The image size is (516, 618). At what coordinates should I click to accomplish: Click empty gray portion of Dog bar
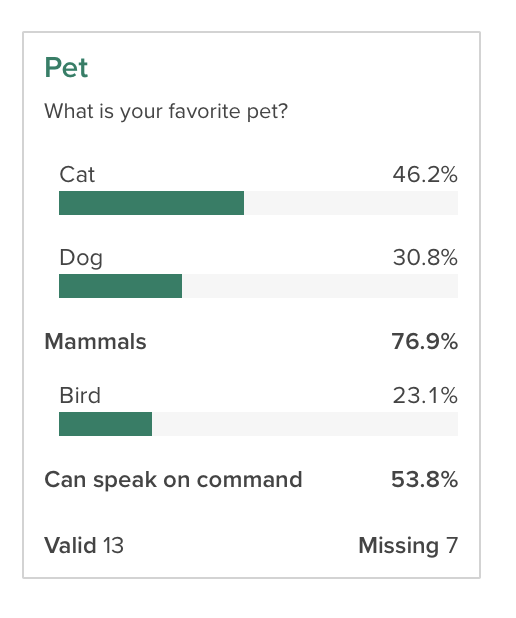[320, 286]
